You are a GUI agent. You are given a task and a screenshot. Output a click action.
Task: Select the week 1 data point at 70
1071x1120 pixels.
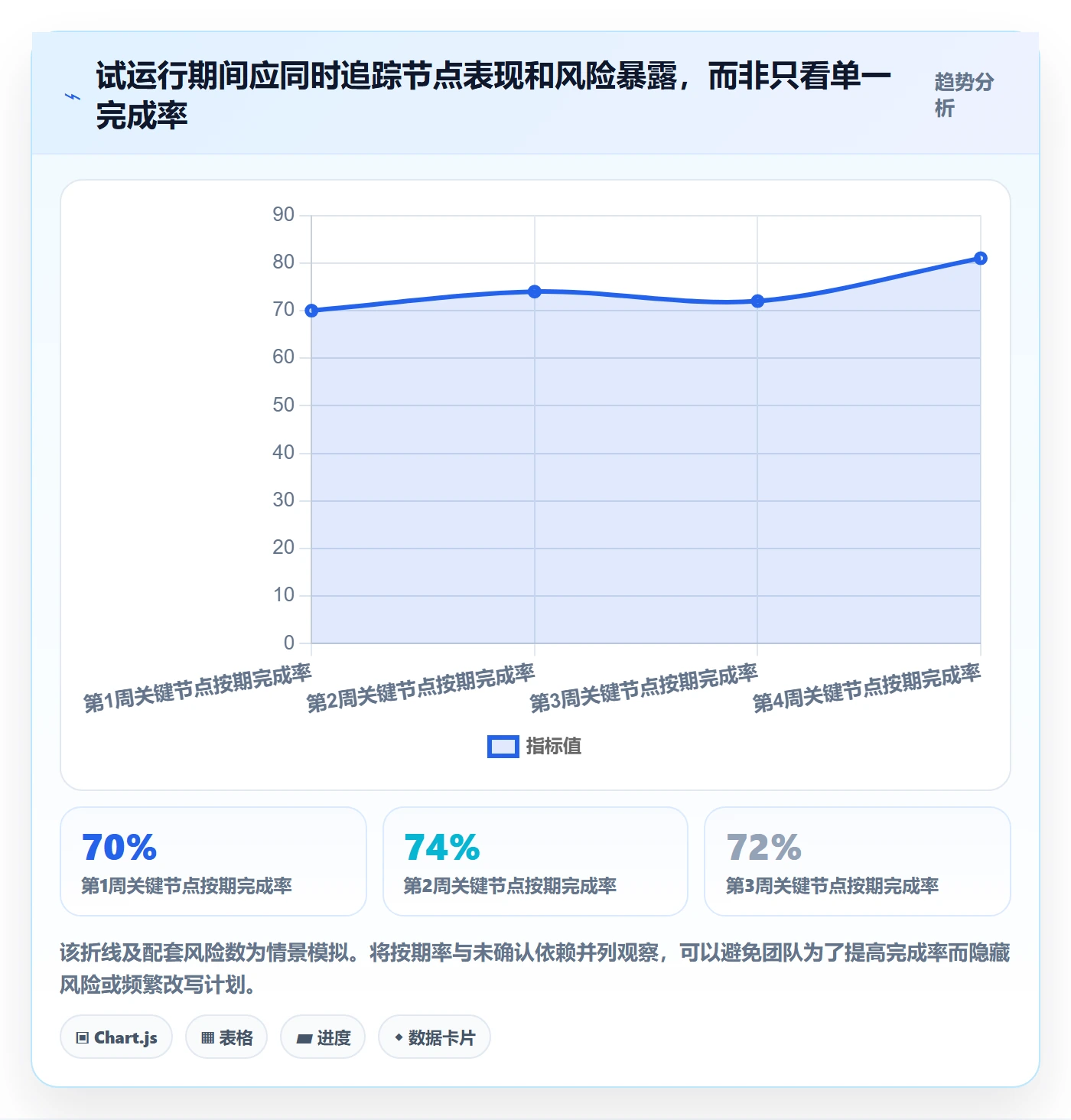(311, 311)
